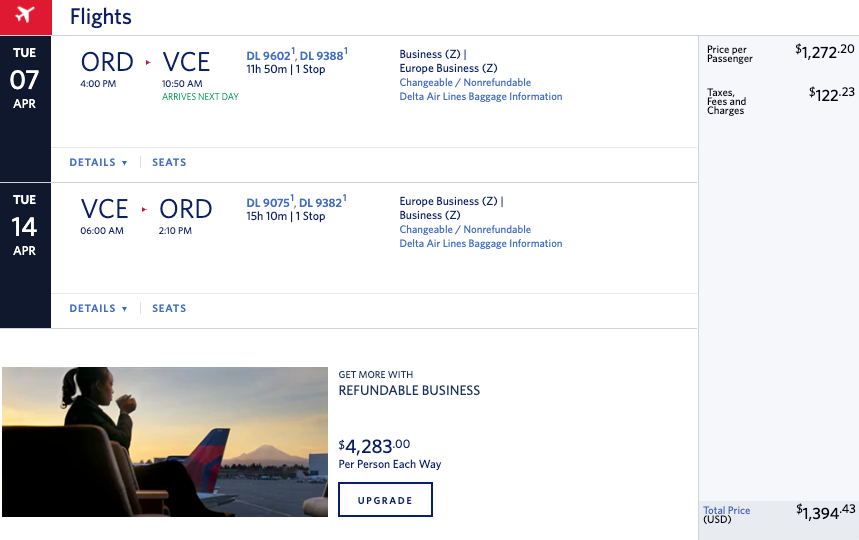This screenshot has width=859, height=540.
Task: Expand Details for the VCE to ORD flight
Action: (98, 308)
